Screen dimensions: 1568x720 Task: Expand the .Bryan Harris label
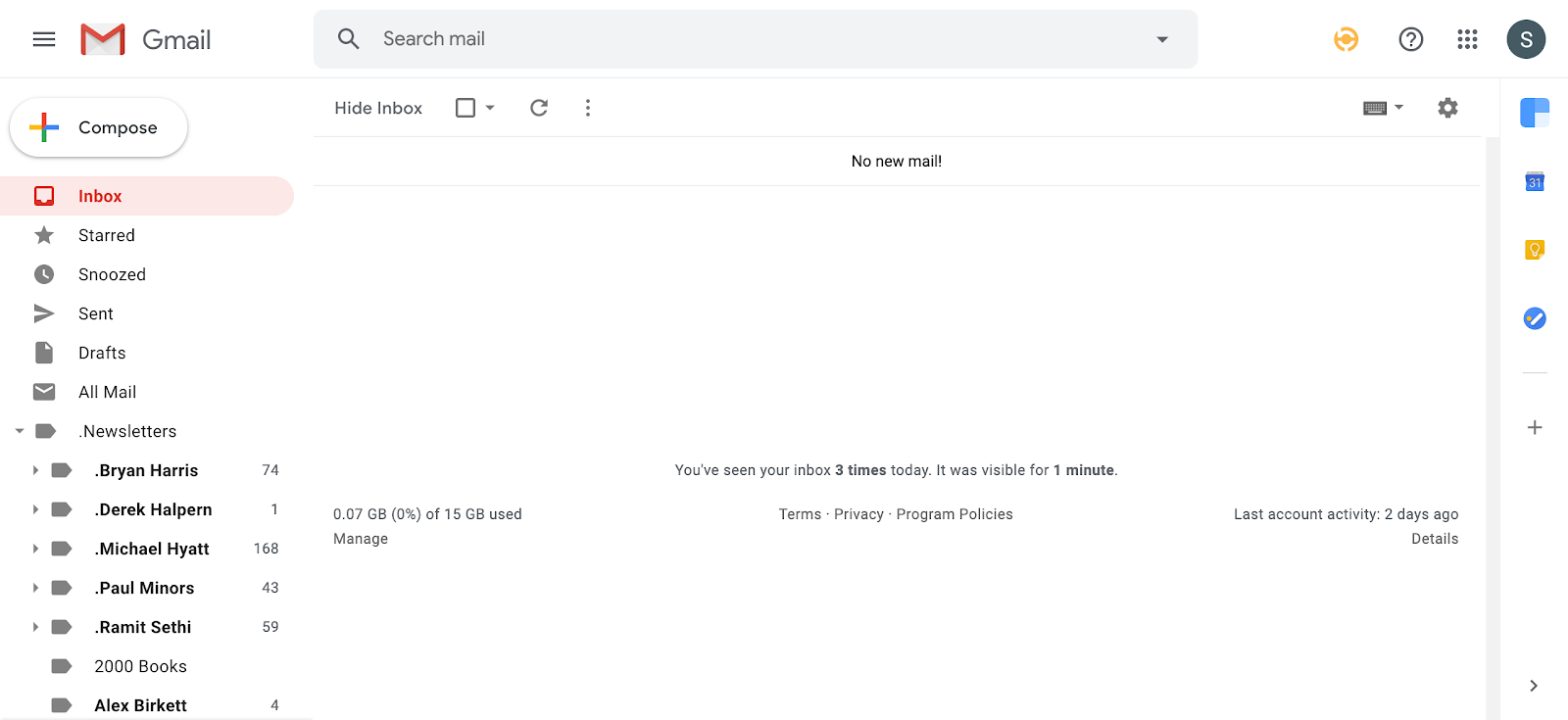pyautogui.click(x=35, y=470)
